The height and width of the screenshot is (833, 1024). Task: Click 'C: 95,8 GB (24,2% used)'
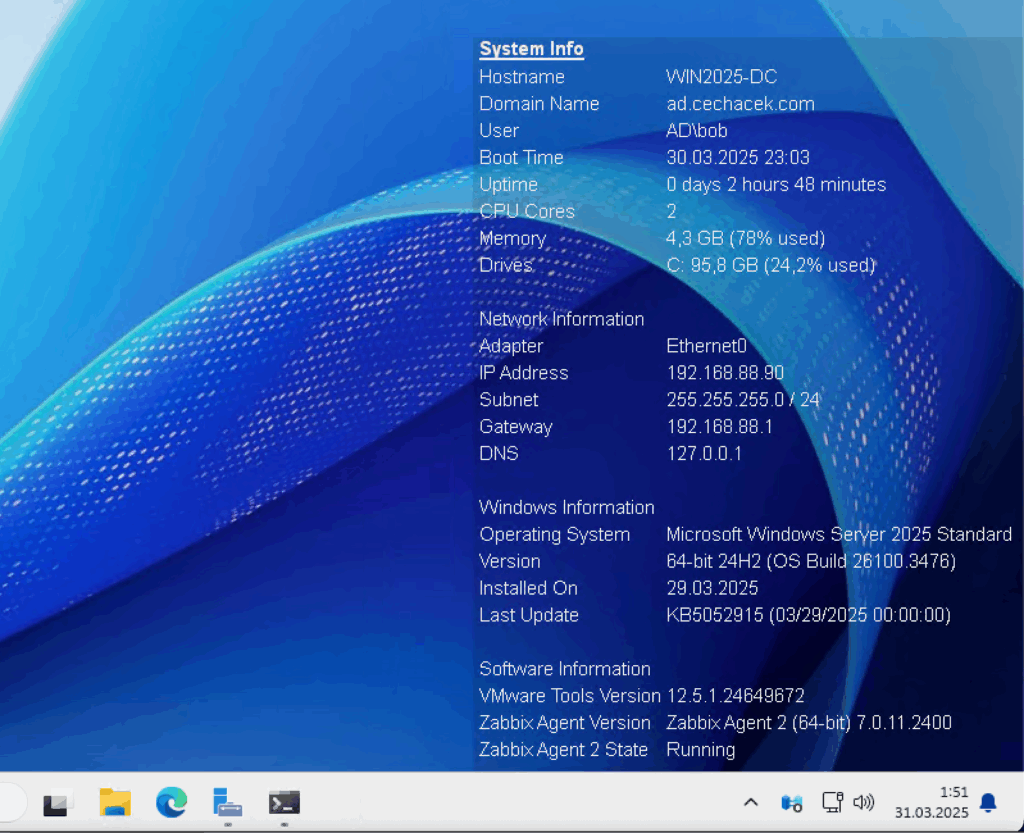(x=771, y=265)
